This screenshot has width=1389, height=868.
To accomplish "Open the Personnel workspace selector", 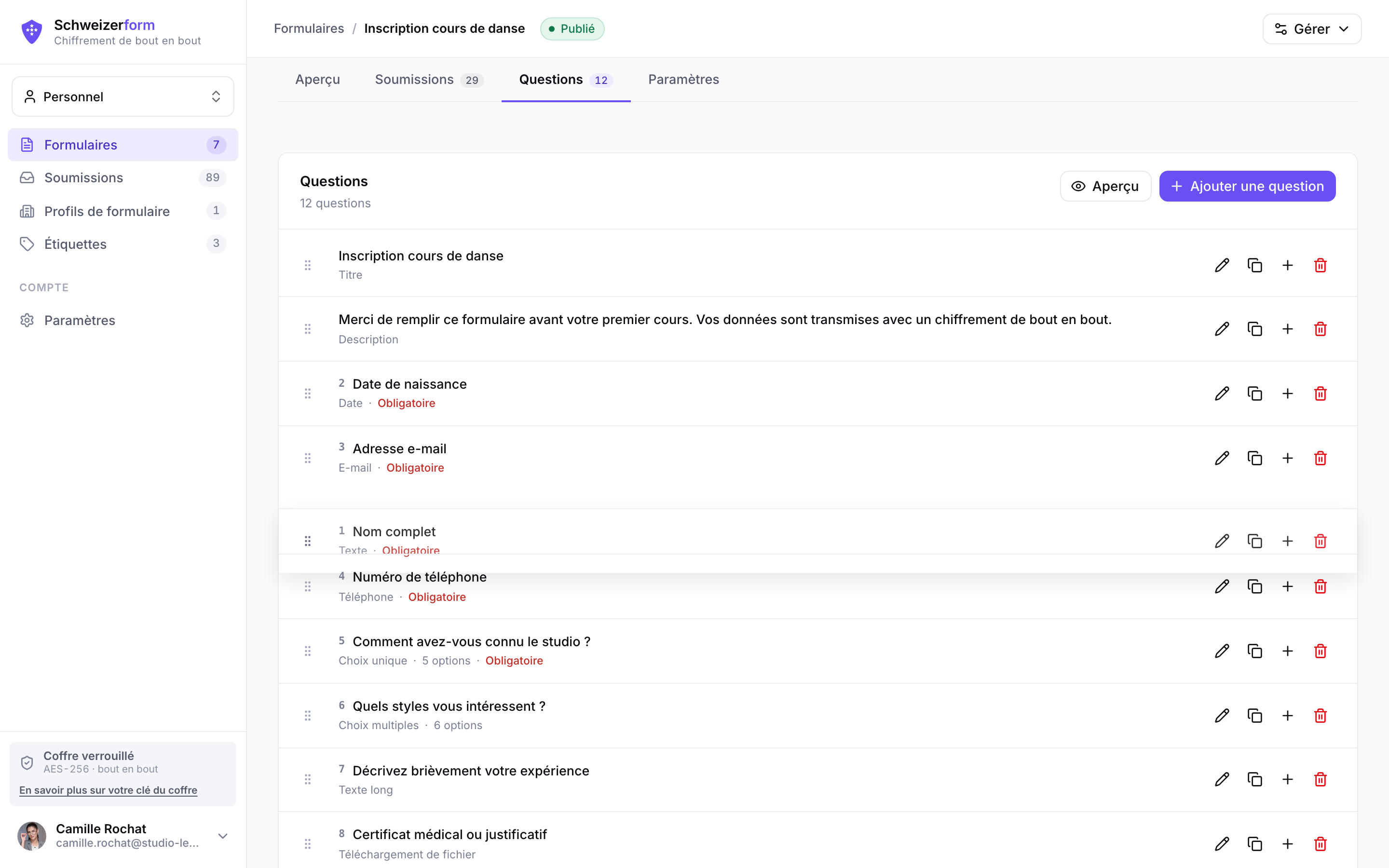I will pyautogui.click(x=123, y=96).
